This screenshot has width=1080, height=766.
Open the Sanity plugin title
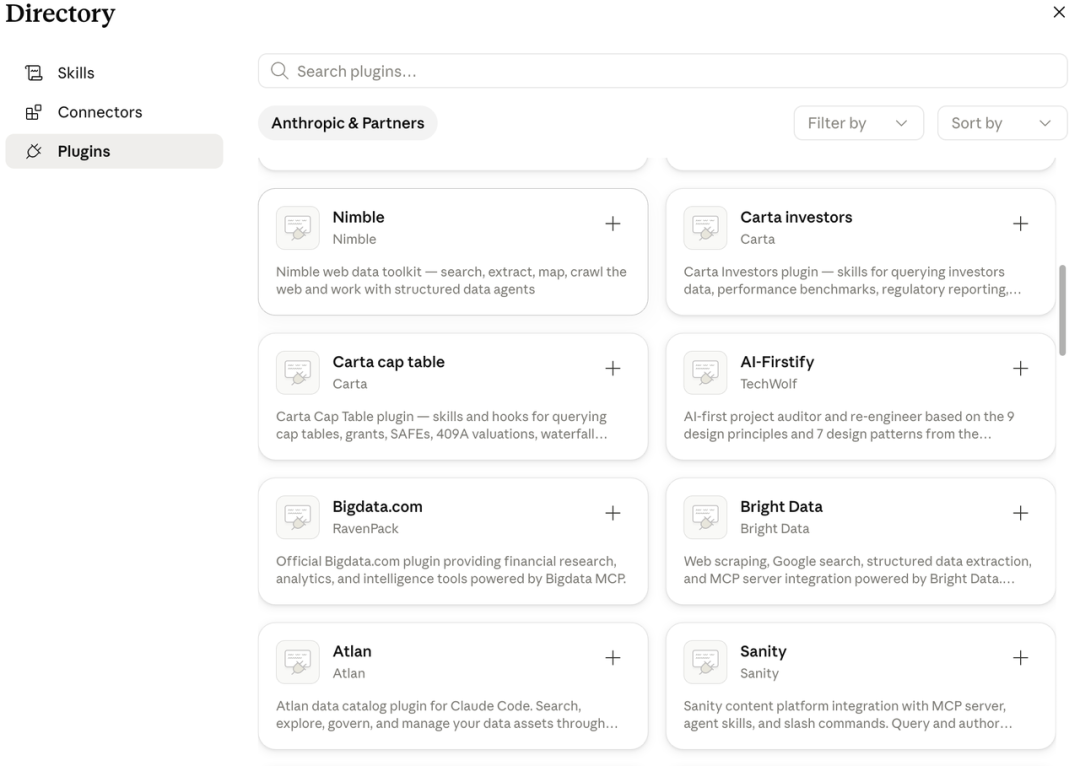763,651
